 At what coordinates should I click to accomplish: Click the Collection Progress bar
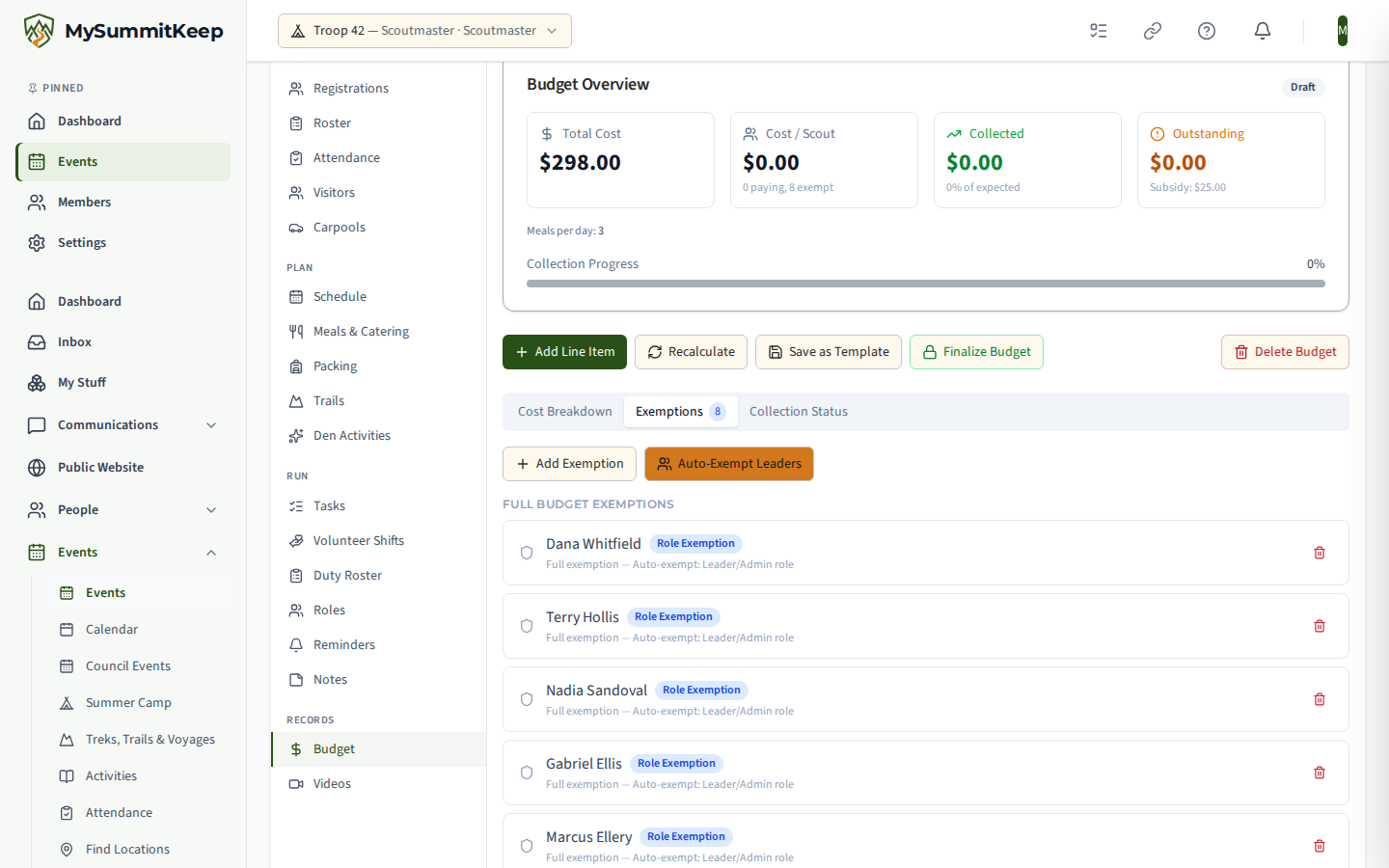click(x=926, y=284)
